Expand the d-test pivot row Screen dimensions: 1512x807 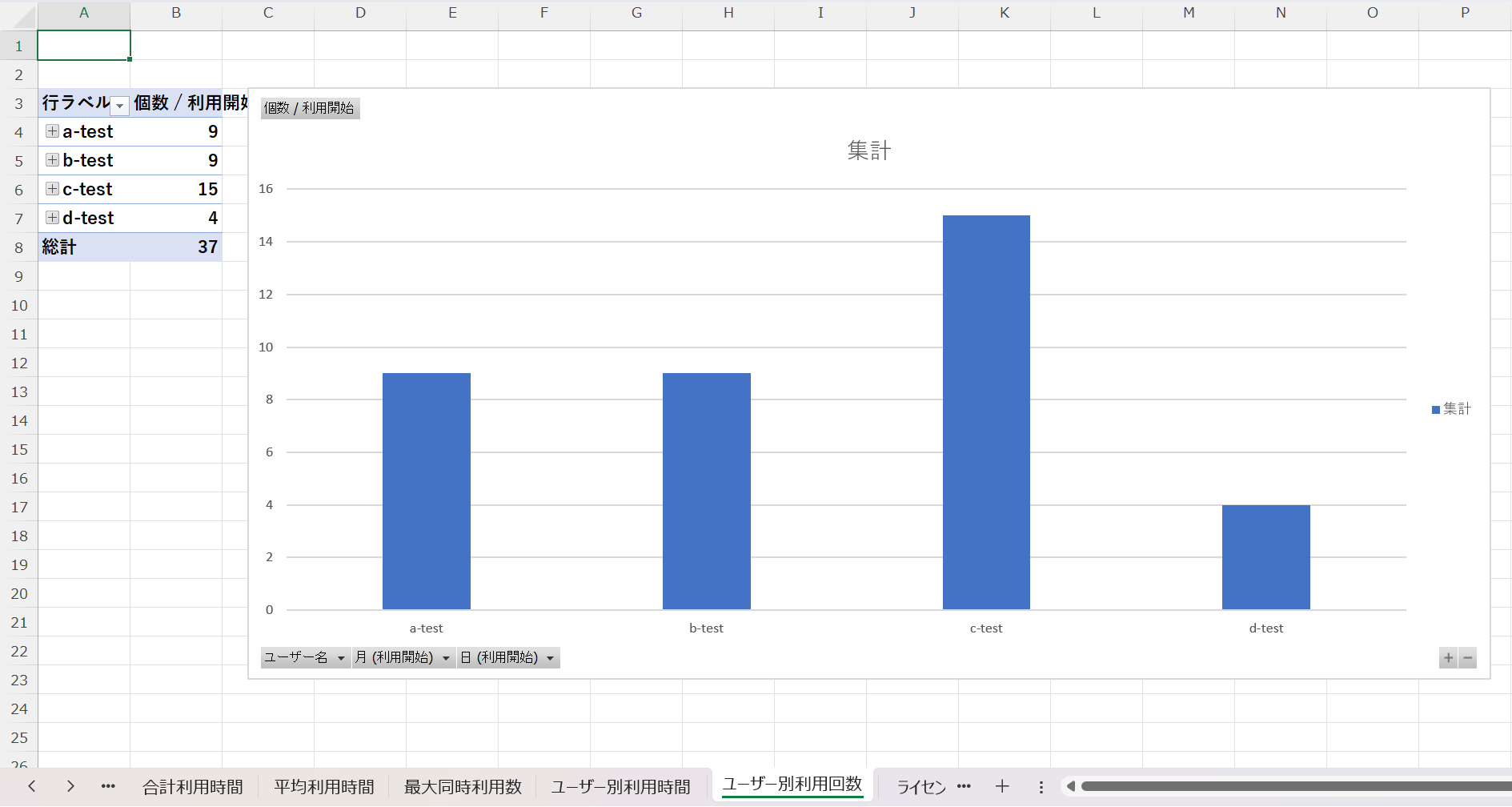click(52, 218)
